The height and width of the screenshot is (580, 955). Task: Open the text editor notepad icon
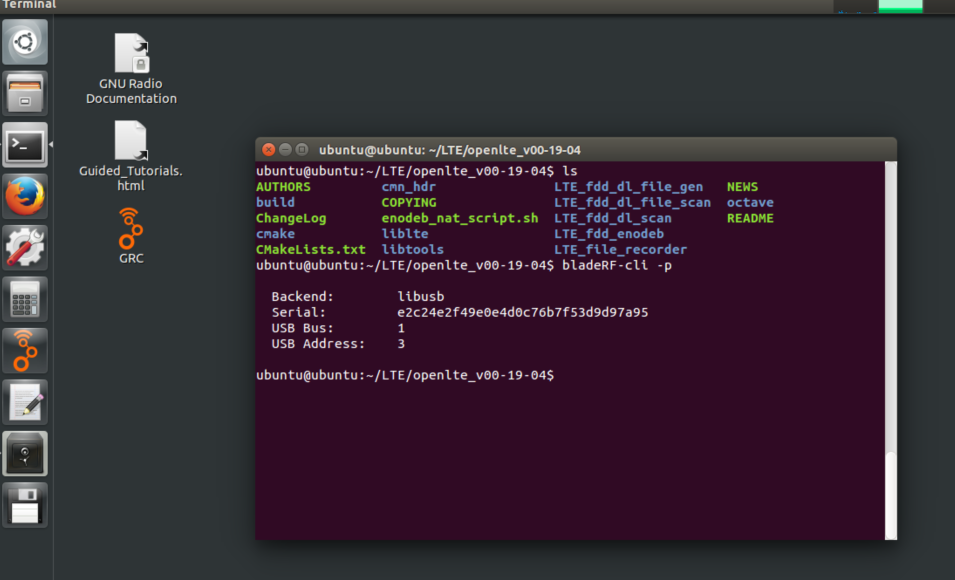click(25, 402)
